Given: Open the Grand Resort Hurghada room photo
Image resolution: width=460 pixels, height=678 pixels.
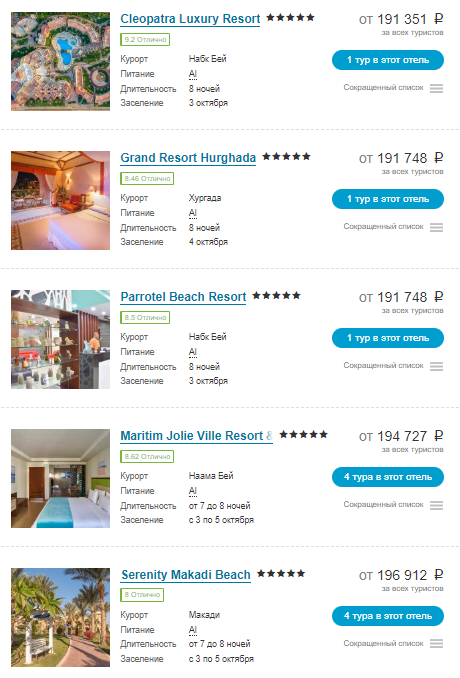Looking at the screenshot, I should click(61, 200).
